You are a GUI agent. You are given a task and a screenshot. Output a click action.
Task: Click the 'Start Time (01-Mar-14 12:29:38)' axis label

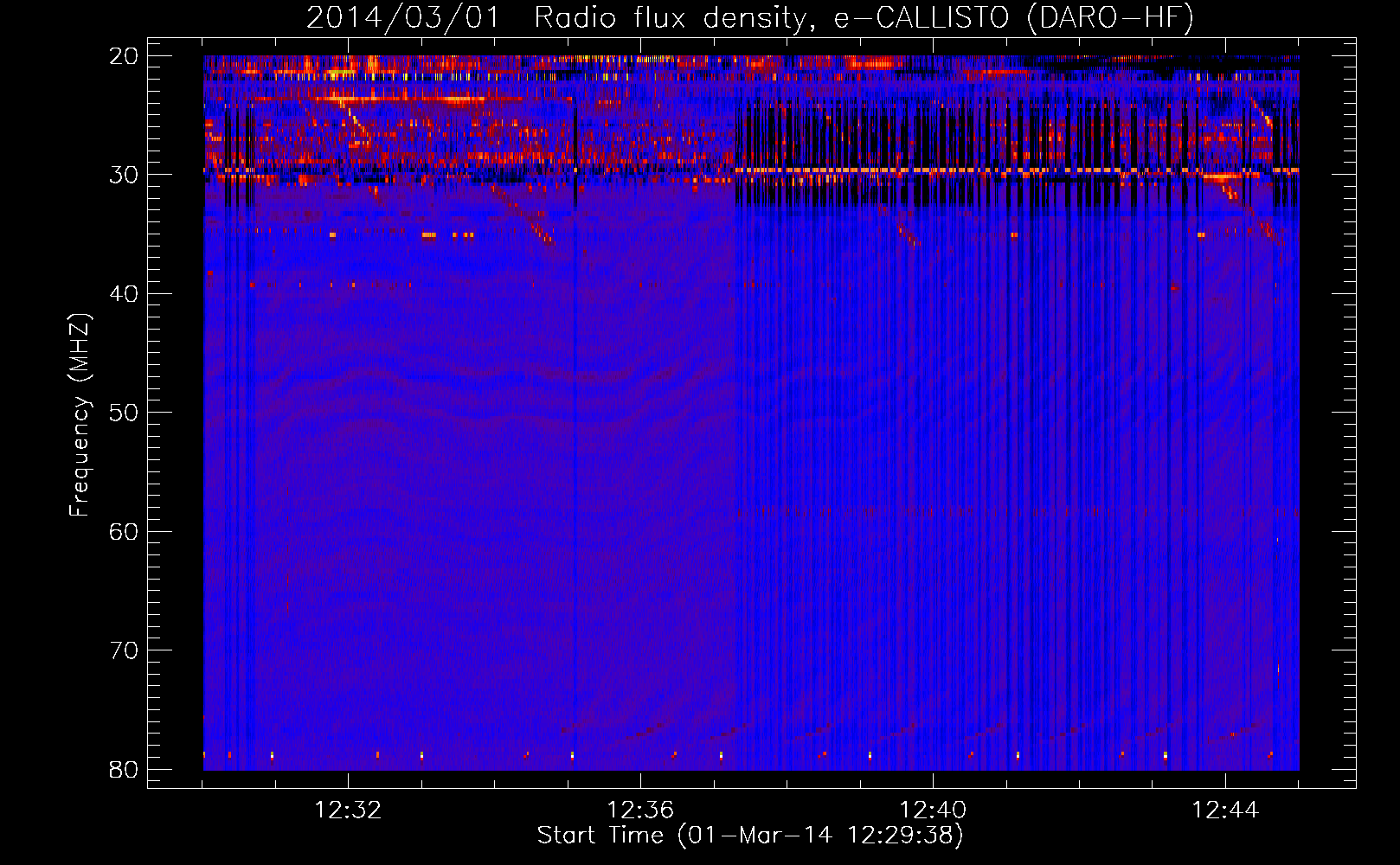point(750,835)
